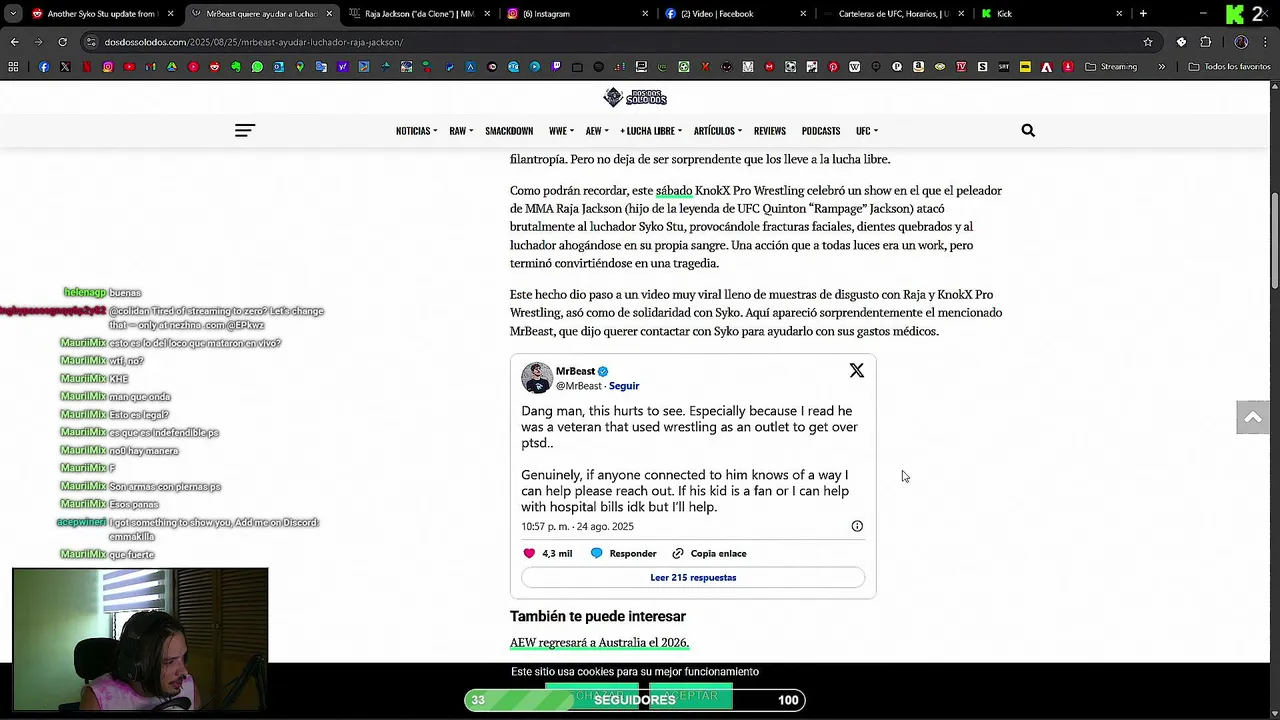Go back using the browser back arrow
Screen dimensions: 1280x720
(x=14, y=42)
